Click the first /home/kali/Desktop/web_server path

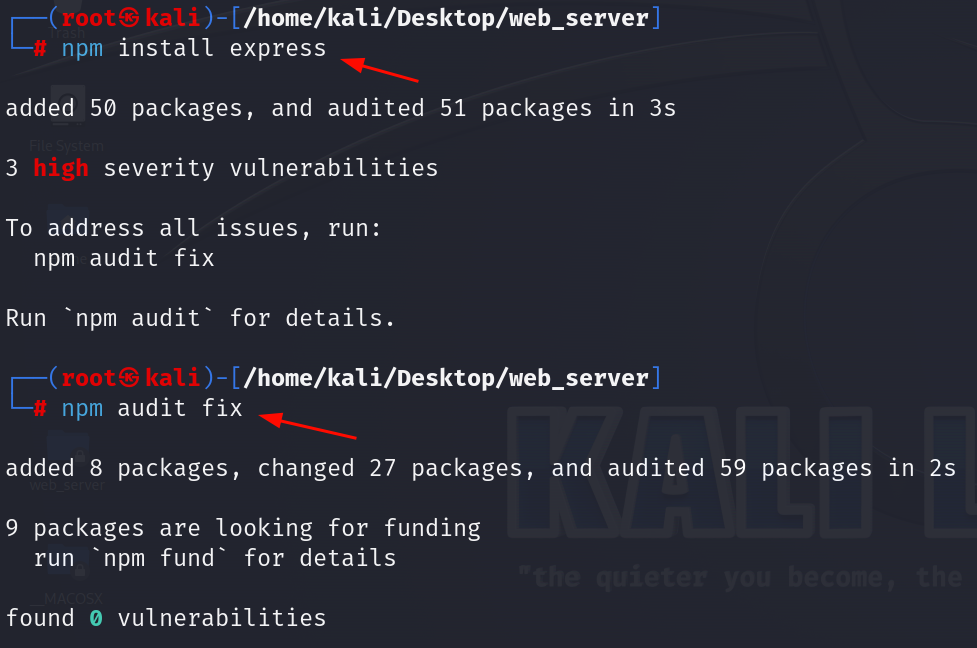[446, 18]
